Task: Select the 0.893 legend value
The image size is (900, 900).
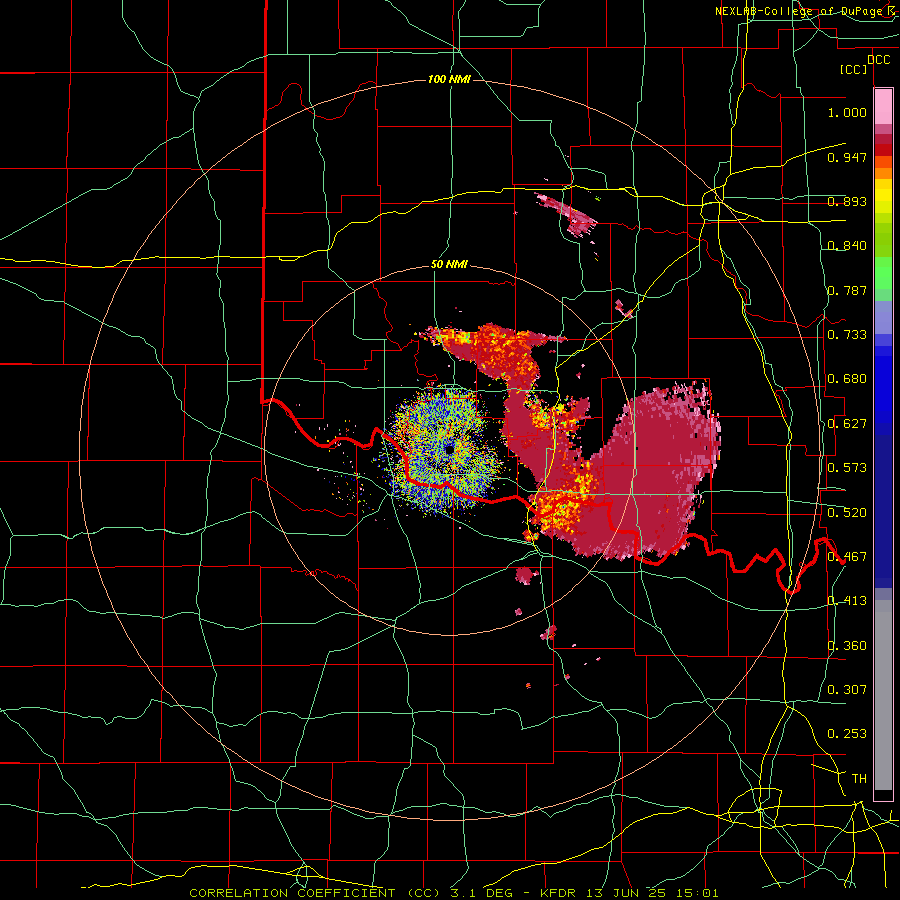Action: pos(847,201)
